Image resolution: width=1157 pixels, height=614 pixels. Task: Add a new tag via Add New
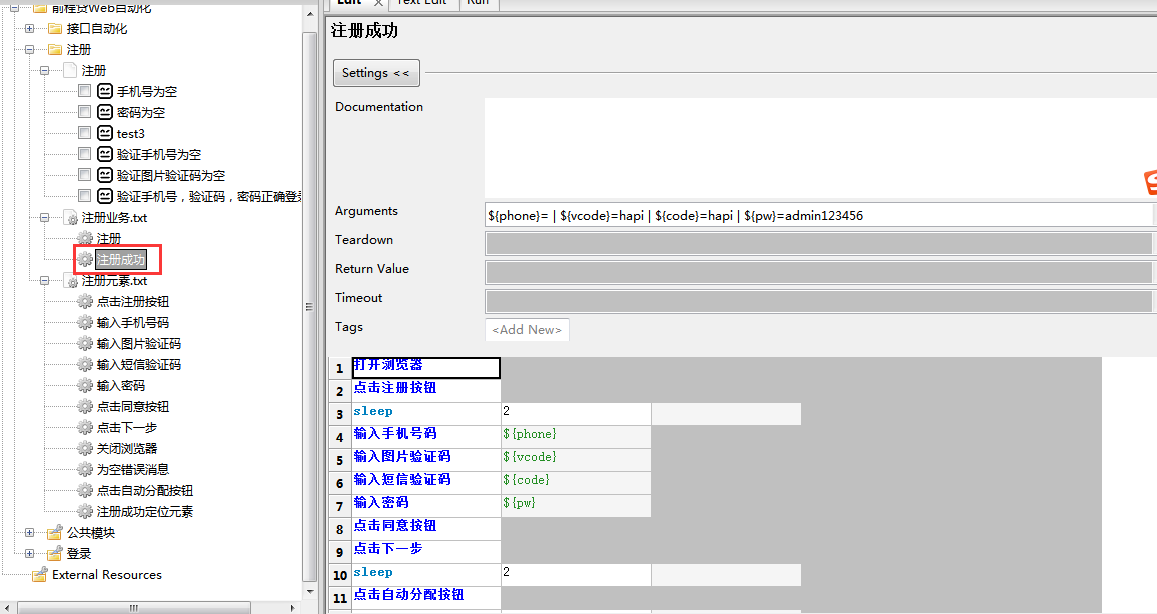tap(526, 329)
